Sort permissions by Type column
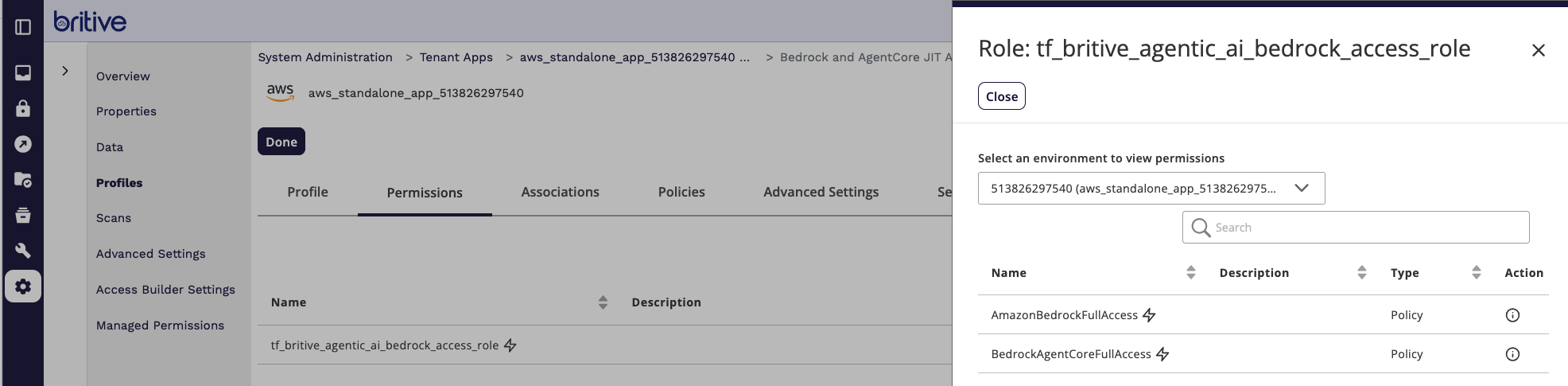This screenshot has width=1568, height=386. click(x=1476, y=273)
